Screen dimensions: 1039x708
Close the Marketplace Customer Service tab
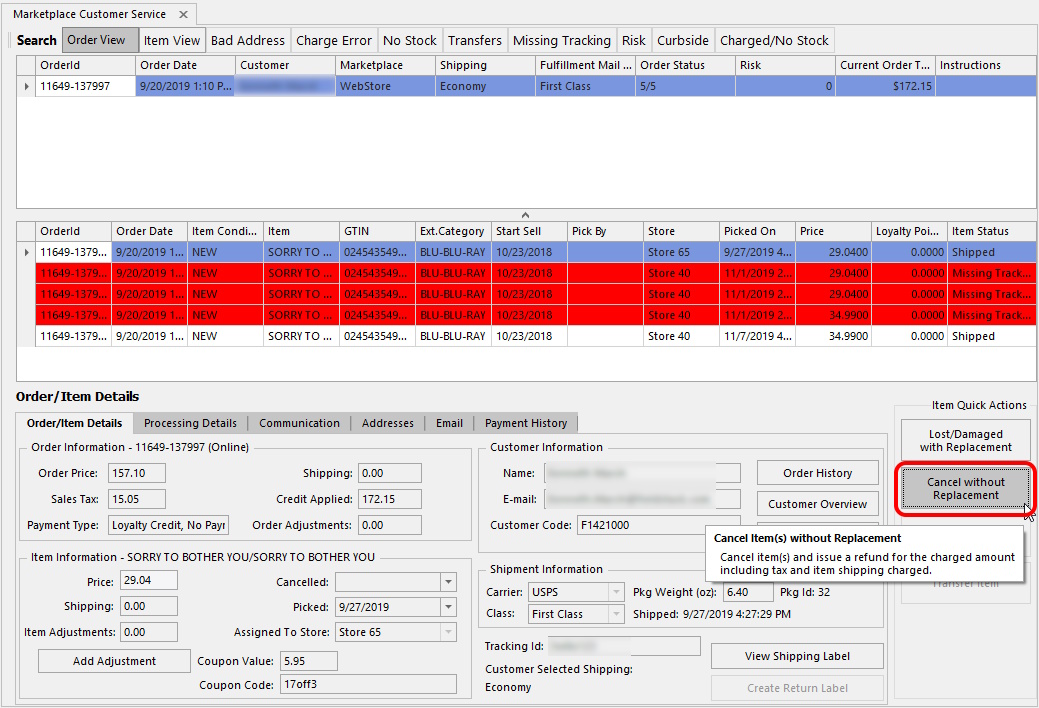tap(184, 15)
